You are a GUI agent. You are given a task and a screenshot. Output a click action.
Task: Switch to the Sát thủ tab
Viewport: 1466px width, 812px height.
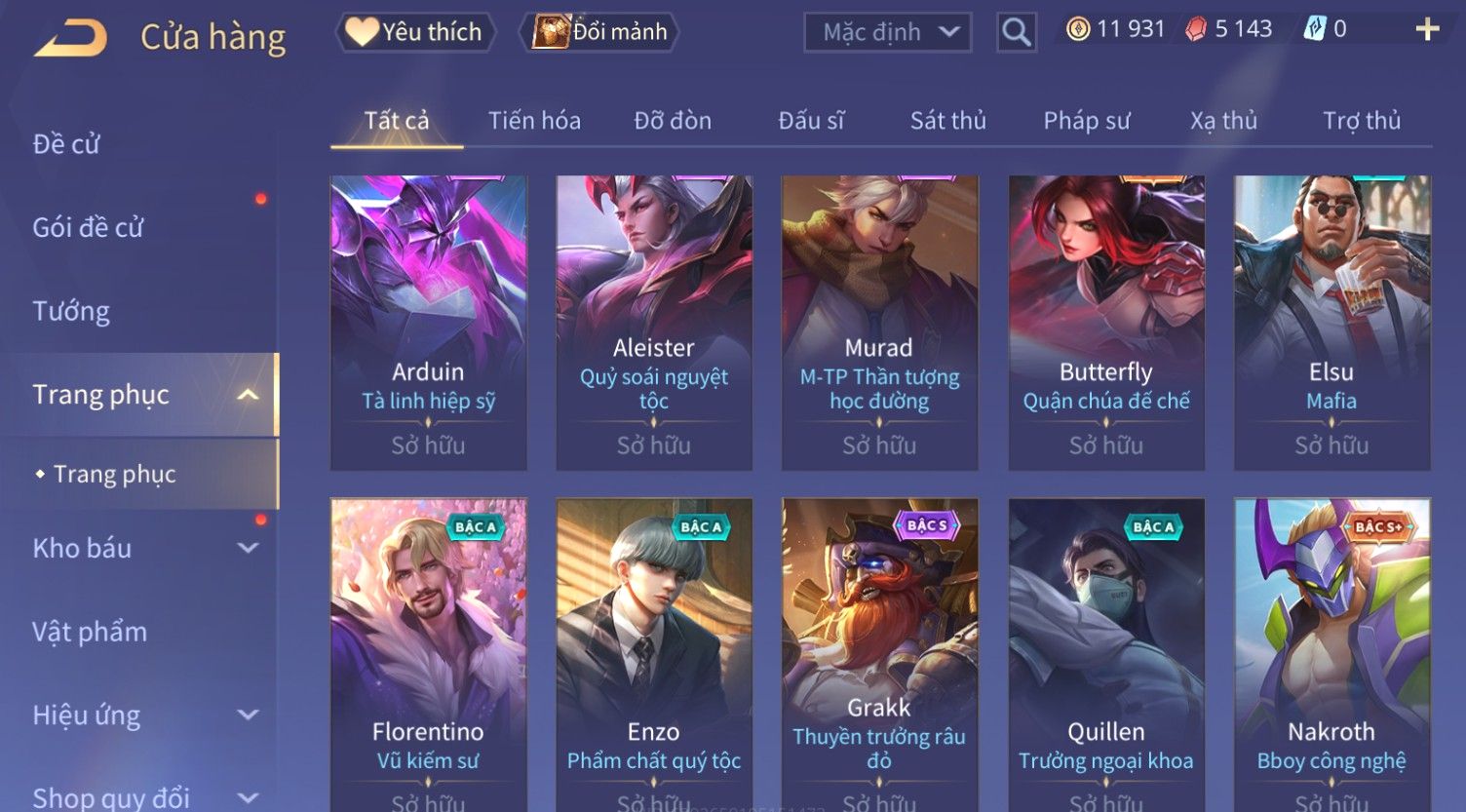click(948, 121)
